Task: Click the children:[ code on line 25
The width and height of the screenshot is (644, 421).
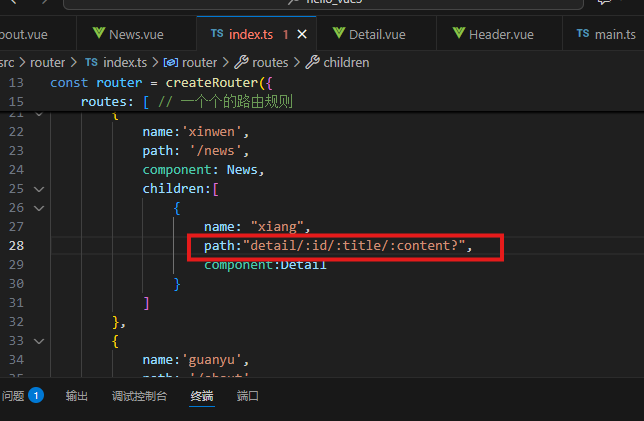Action: (180, 189)
